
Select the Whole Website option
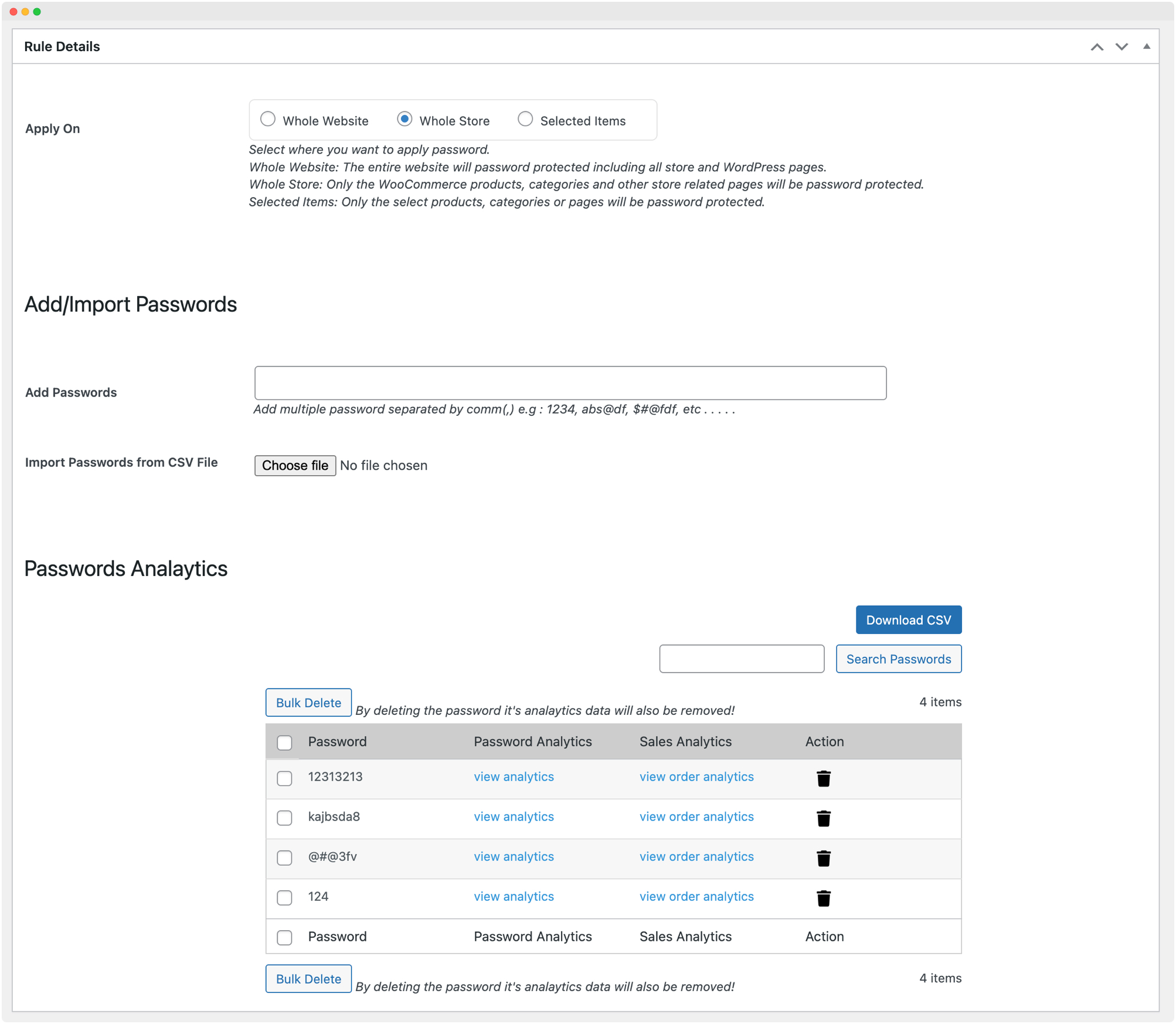(268, 119)
